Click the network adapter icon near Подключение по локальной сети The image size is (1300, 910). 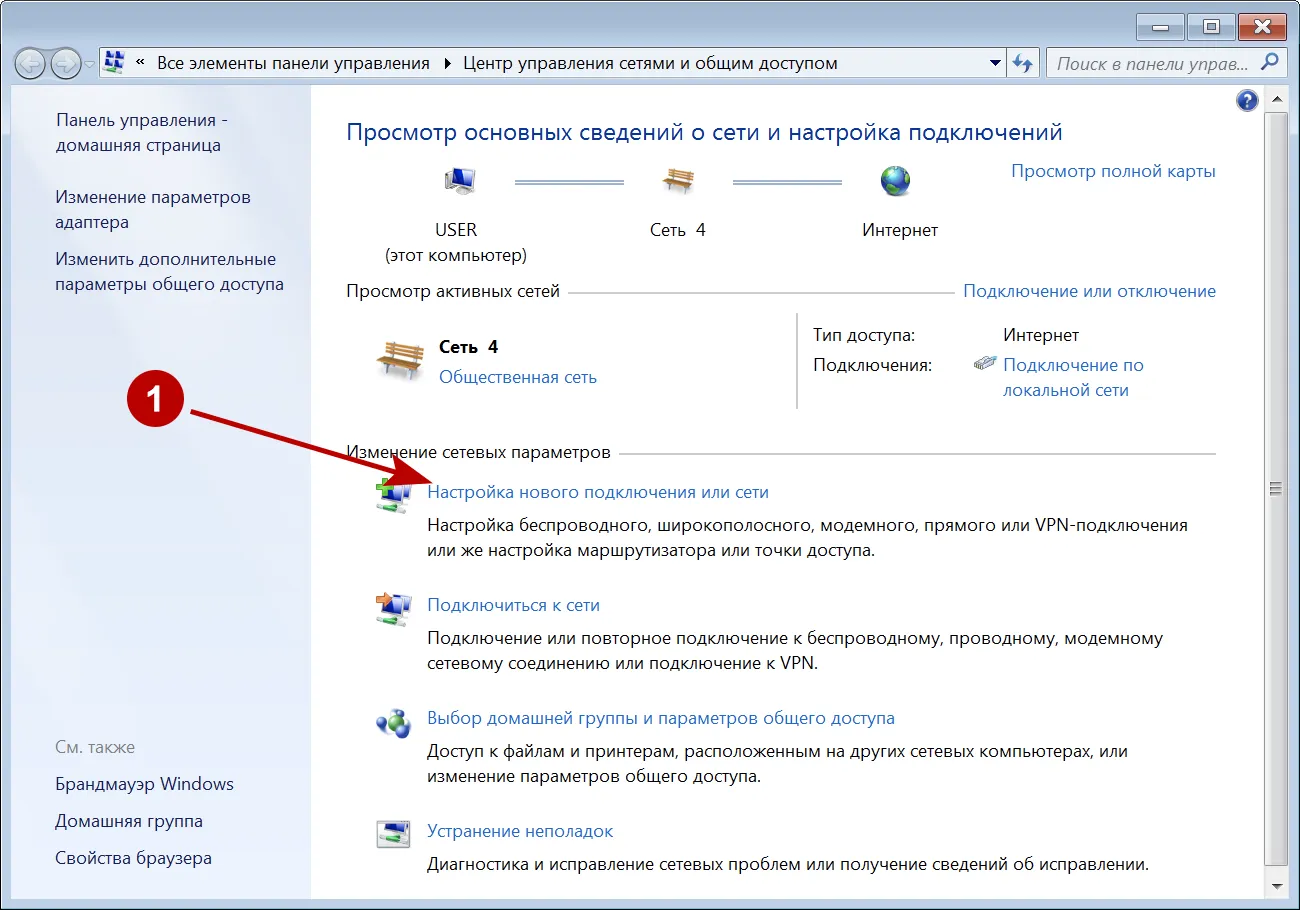coord(988,364)
